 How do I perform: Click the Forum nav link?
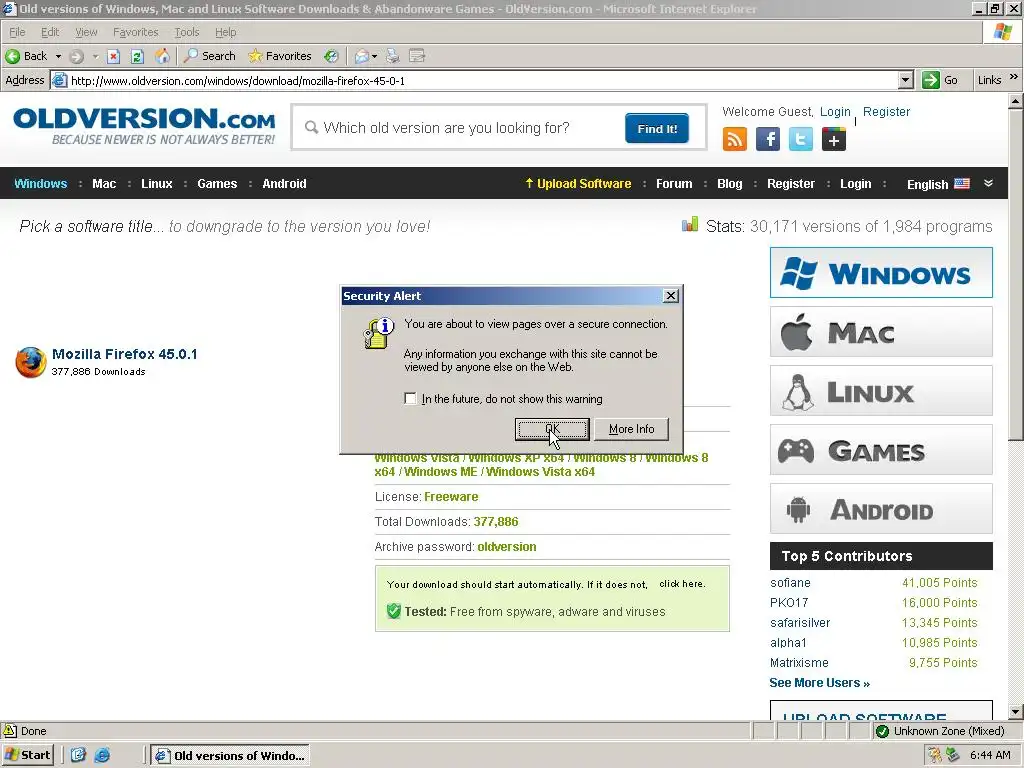pyautogui.click(x=674, y=184)
